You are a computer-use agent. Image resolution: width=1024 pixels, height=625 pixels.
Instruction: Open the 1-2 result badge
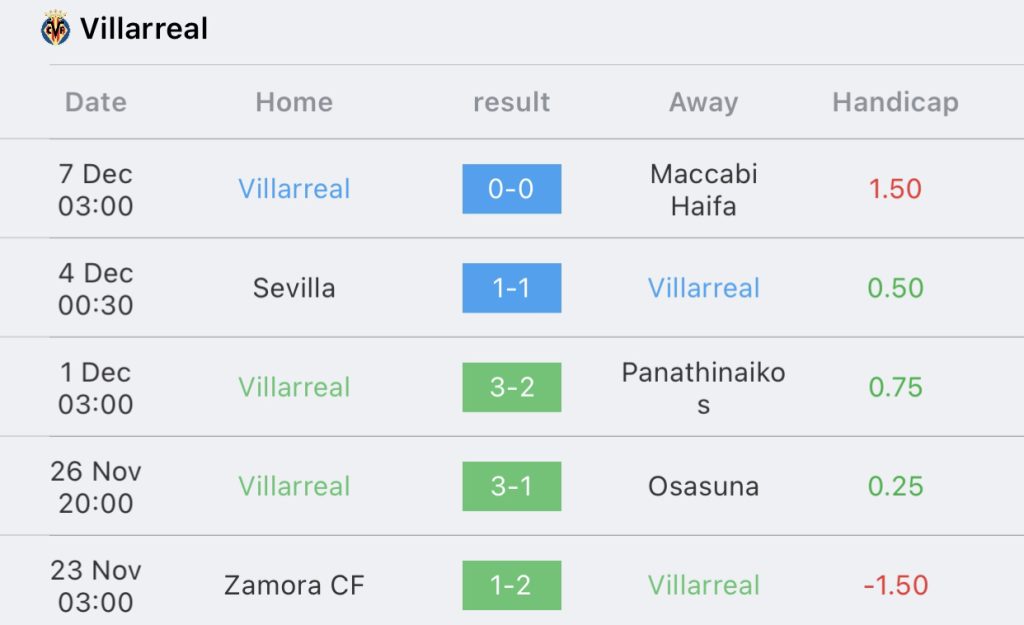(x=511, y=585)
